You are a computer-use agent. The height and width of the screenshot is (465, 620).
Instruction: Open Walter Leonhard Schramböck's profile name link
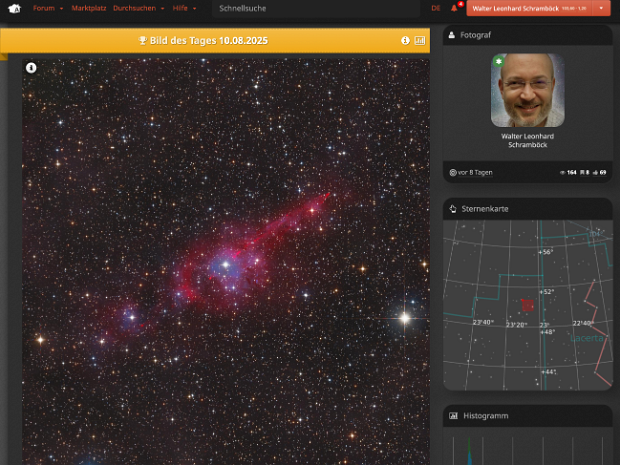click(x=527, y=139)
